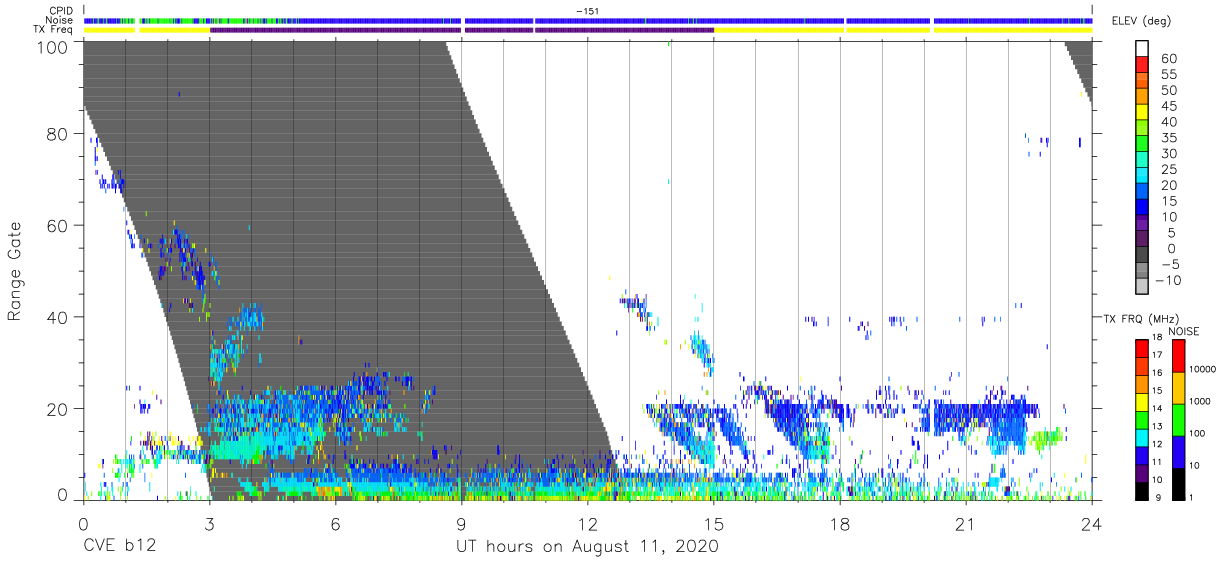The width and height of the screenshot is (1228, 567).
Task: Select the red swatch of the ELEV colorbar
Action: 1142,65
